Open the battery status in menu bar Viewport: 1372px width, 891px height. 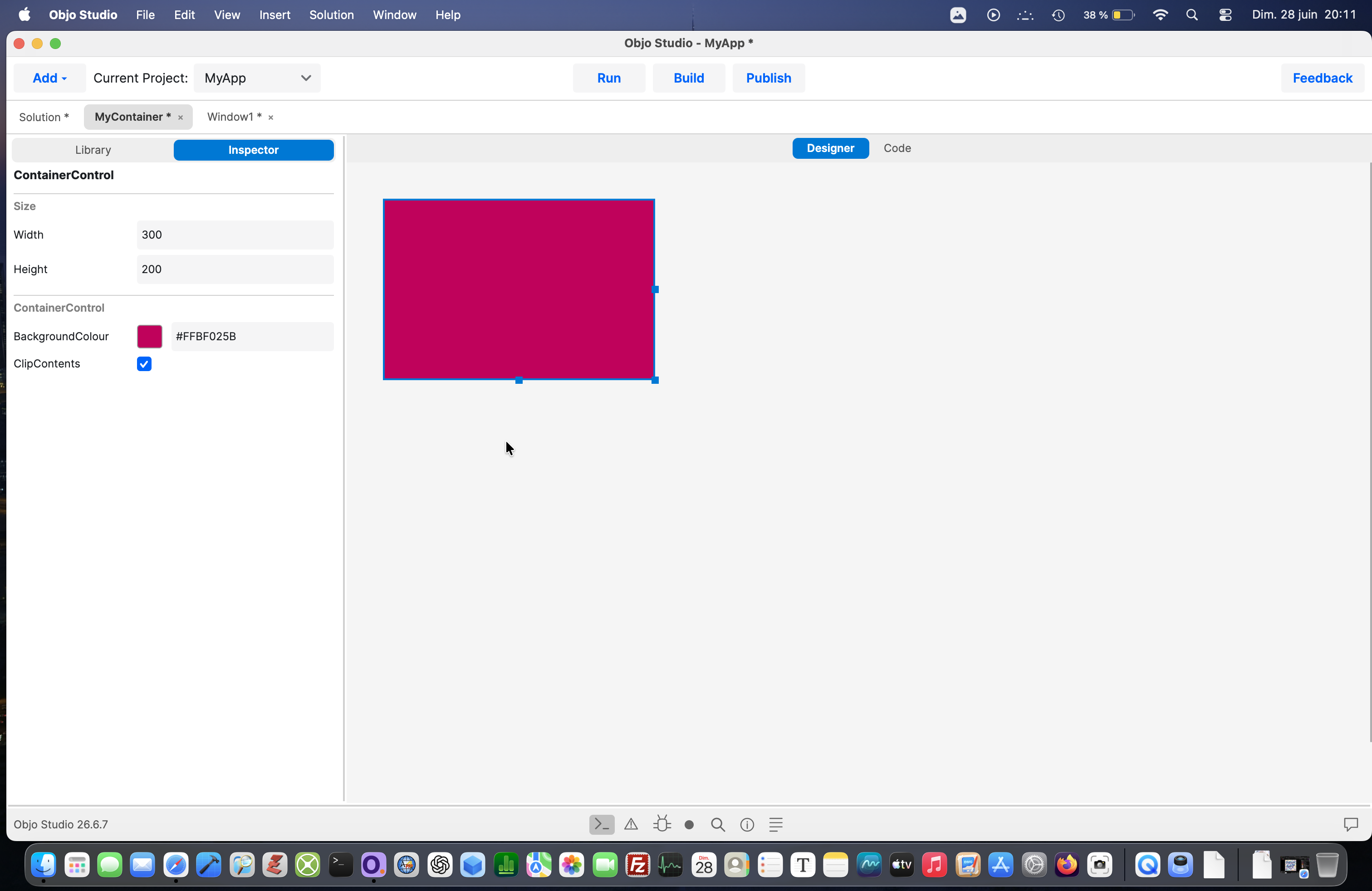pyautogui.click(x=1109, y=15)
